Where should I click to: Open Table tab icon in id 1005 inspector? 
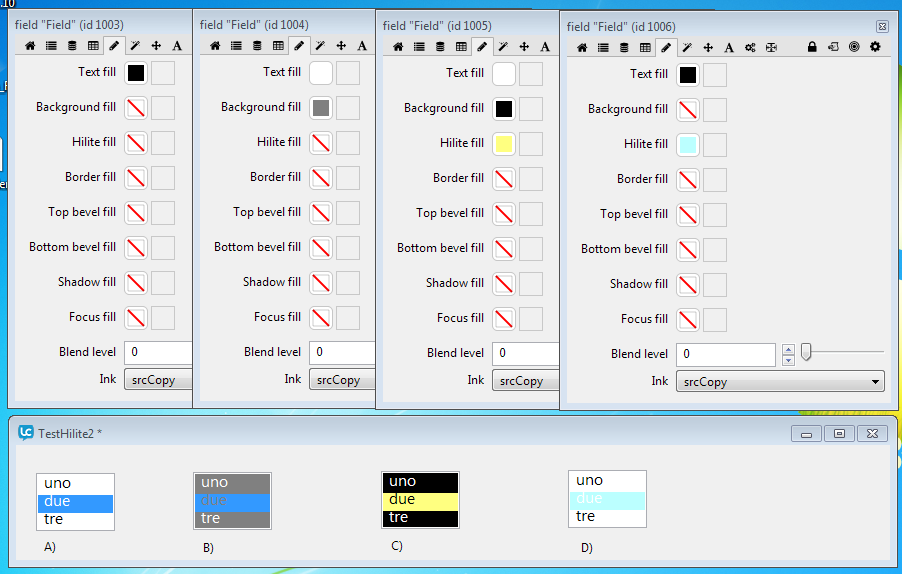(x=461, y=46)
